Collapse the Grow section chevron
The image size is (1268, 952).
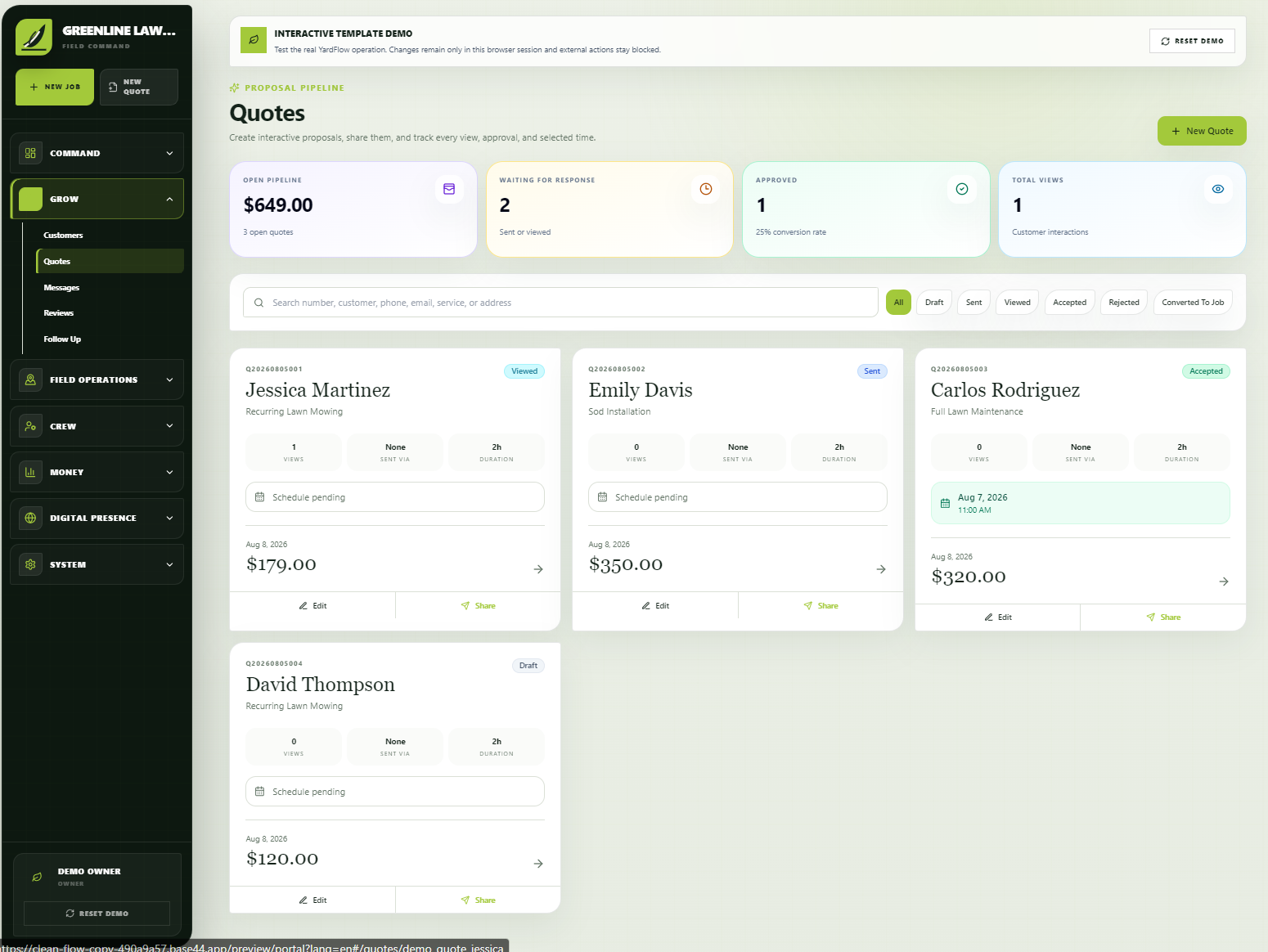pyautogui.click(x=169, y=199)
